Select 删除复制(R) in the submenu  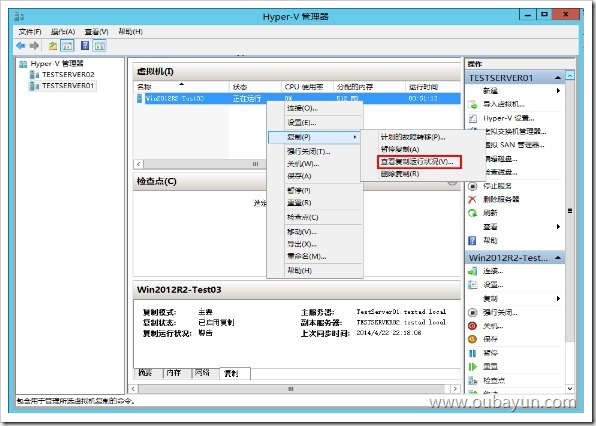click(x=400, y=174)
